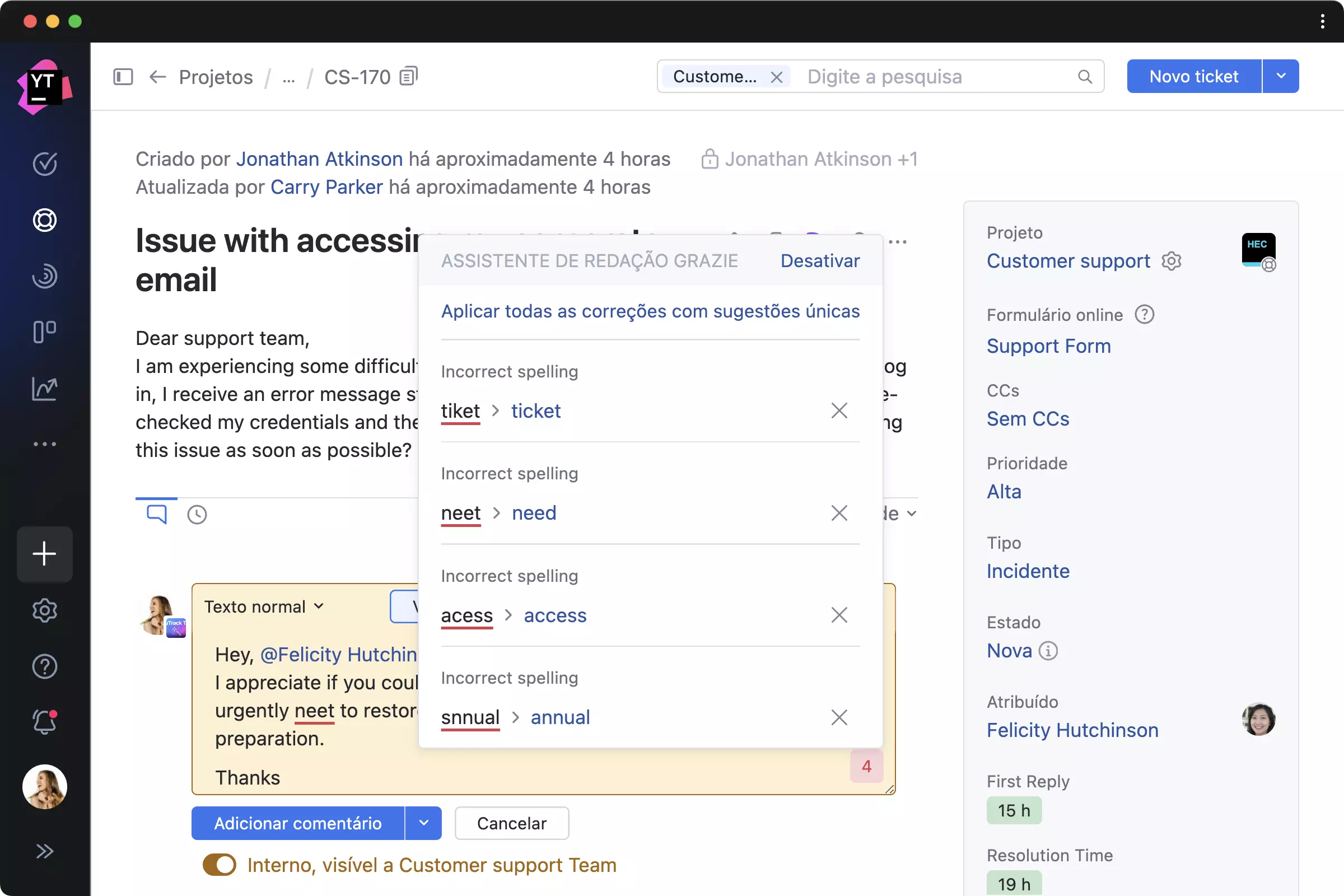Screen dimensions: 1344x896
Task: Expand Adicionar comentário options arrow
Action: (423, 823)
